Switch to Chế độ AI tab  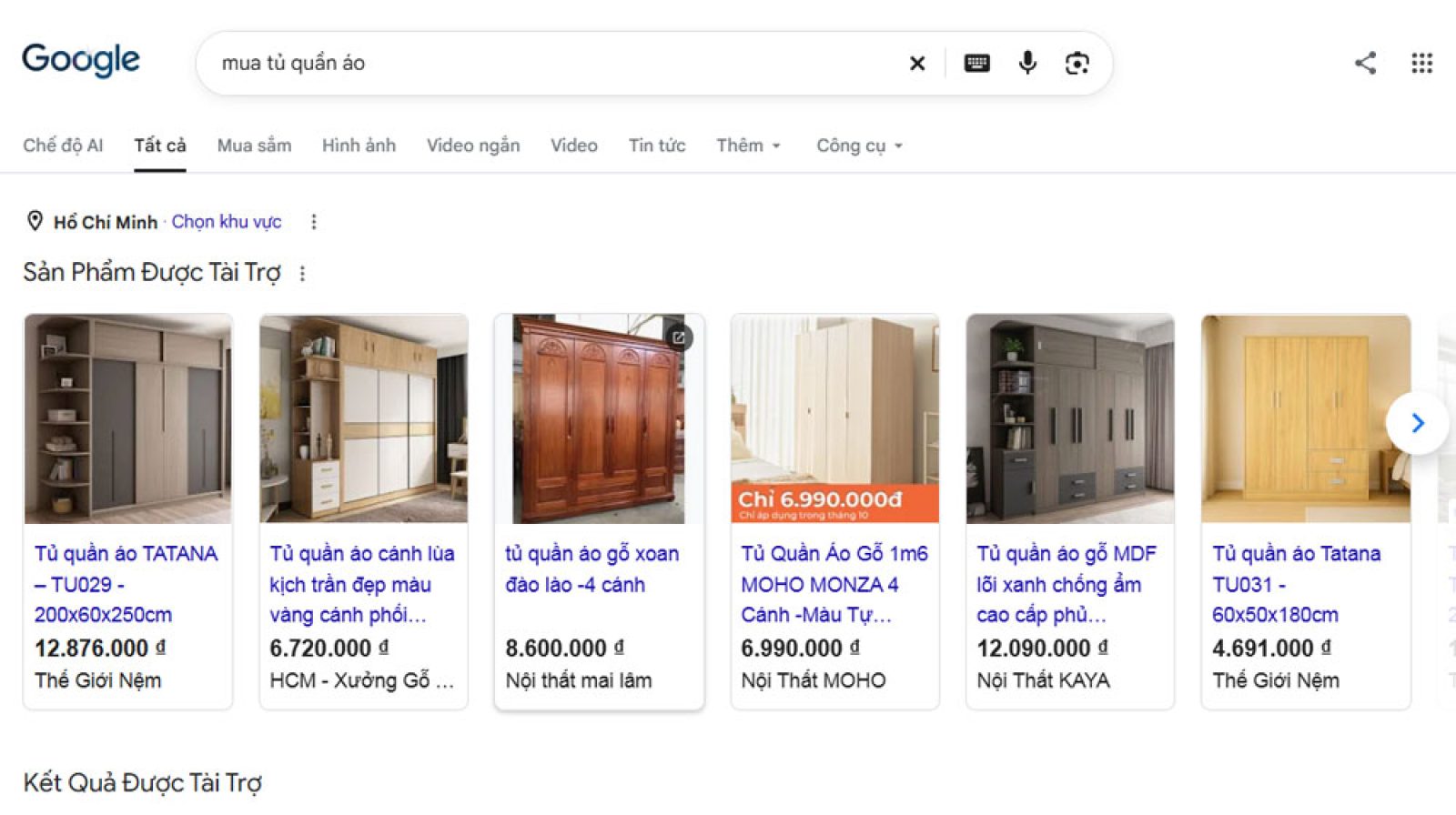coord(63,146)
